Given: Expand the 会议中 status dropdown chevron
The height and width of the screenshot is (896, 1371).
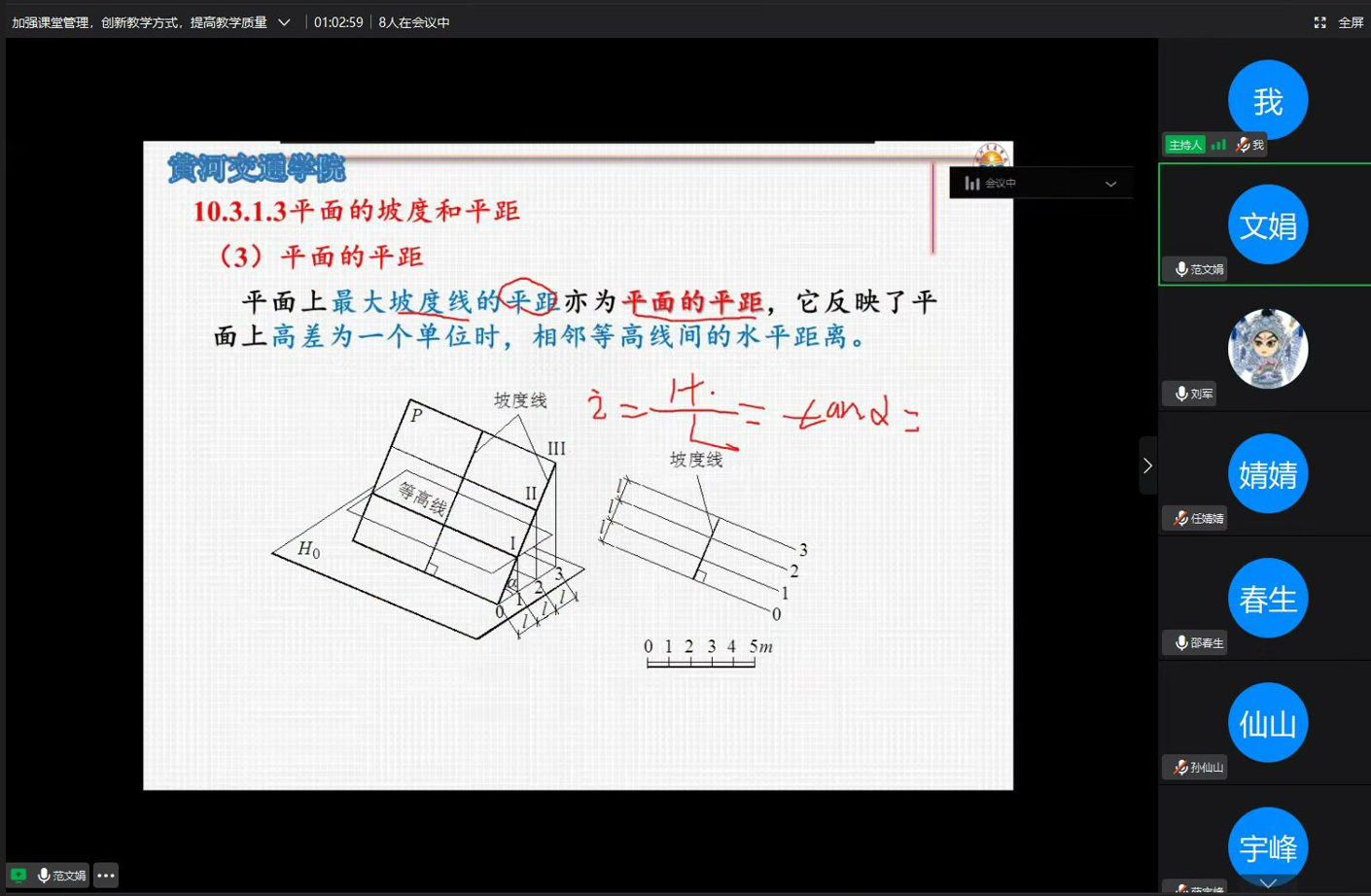Looking at the screenshot, I should tap(1111, 183).
